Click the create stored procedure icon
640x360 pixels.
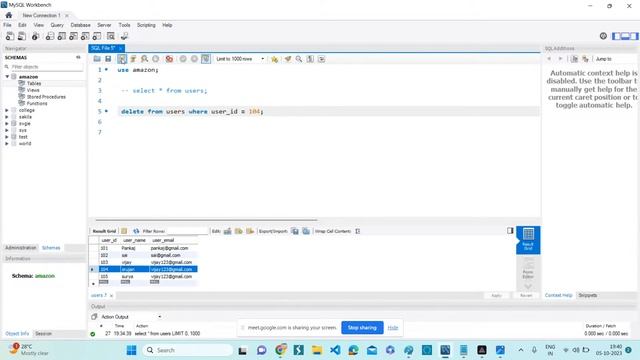[x=85, y=36]
